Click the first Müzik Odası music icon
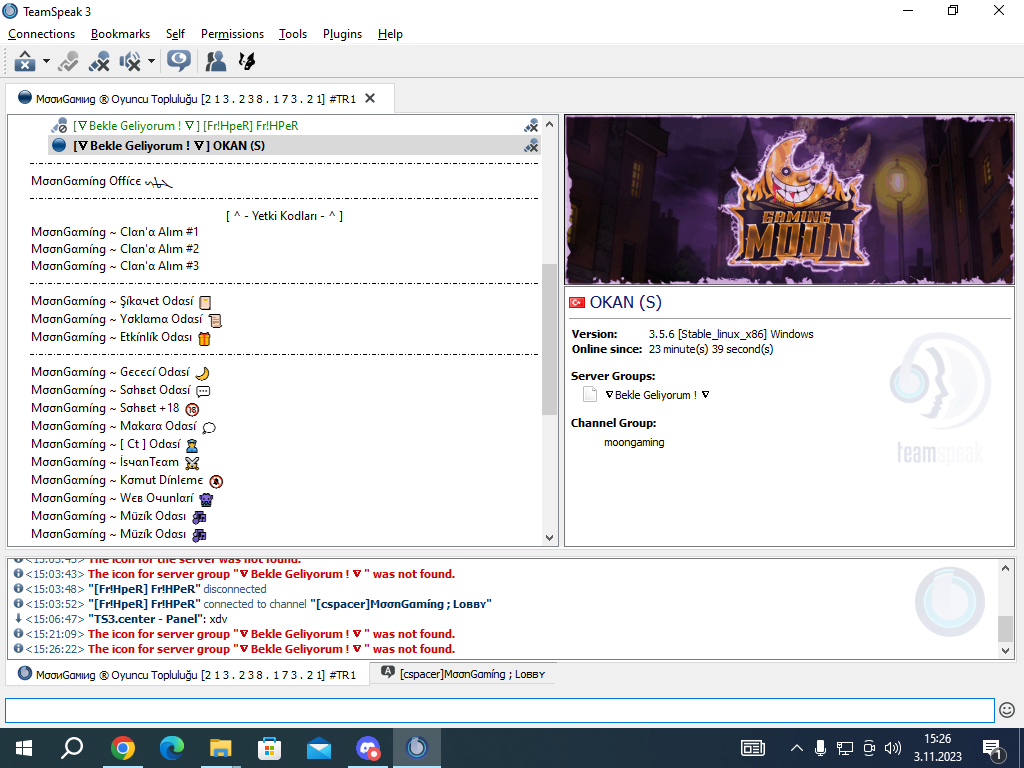The width and height of the screenshot is (1024, 768). (199, 517)
